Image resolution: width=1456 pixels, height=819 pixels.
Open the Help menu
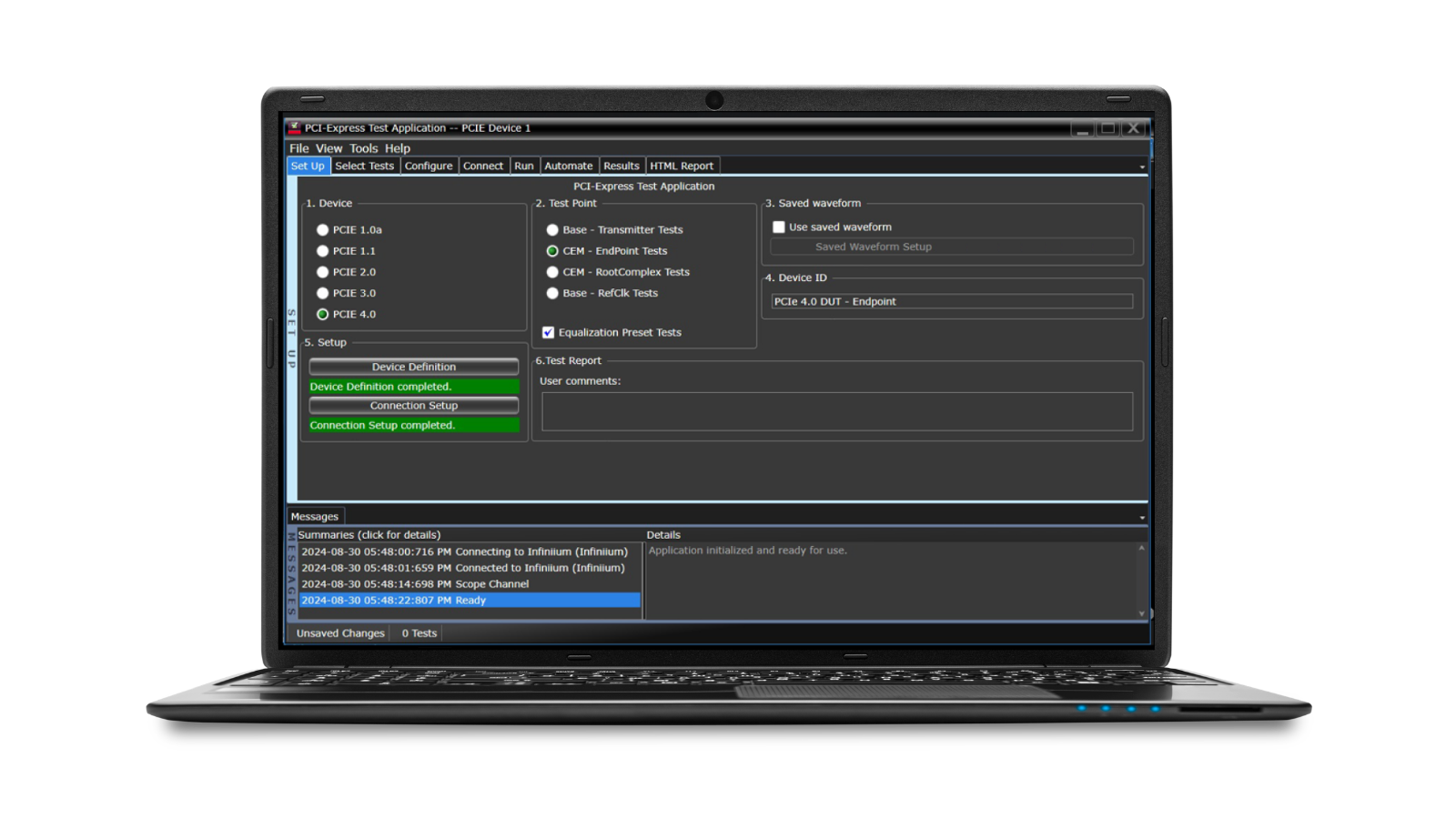pos(398,148)
